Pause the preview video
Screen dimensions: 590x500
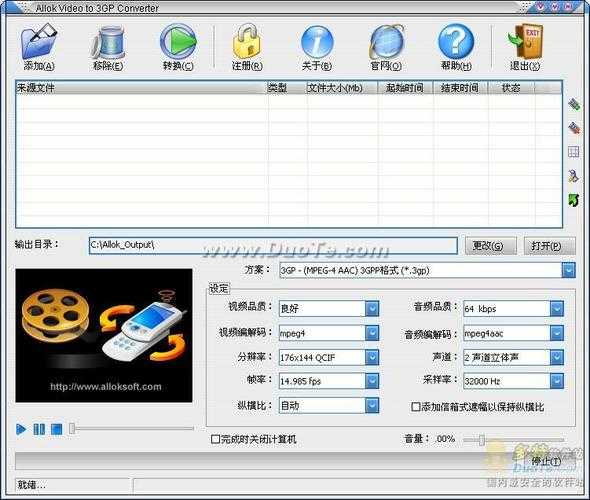pyautogui.click(x=39, y=429)
